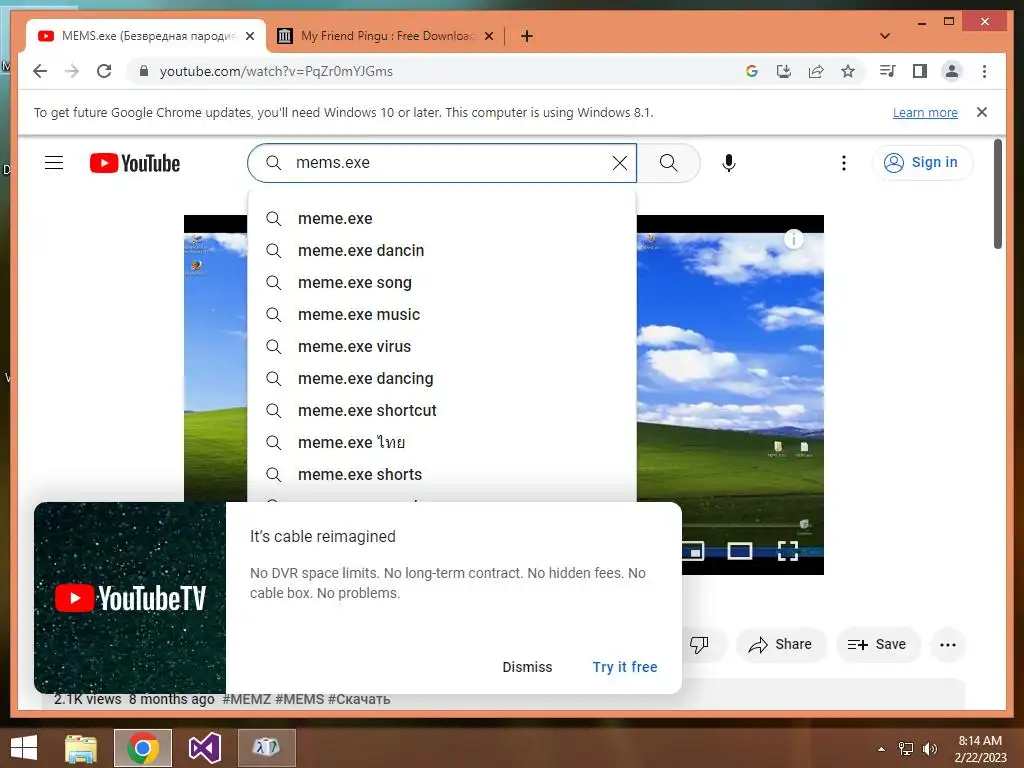Click the YouTube TV promo image
The height and width of the screenshot is (768, 1024).
point(130,598)
